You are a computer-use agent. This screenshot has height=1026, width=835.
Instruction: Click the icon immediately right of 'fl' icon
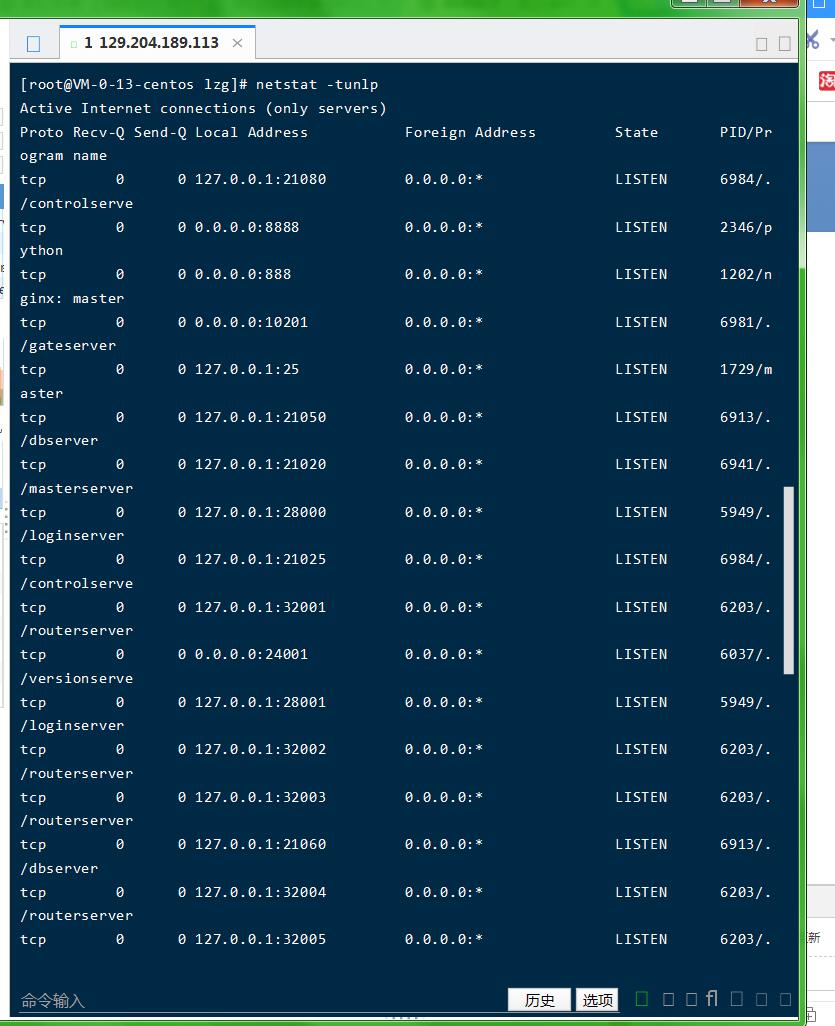tap(737, 999)
